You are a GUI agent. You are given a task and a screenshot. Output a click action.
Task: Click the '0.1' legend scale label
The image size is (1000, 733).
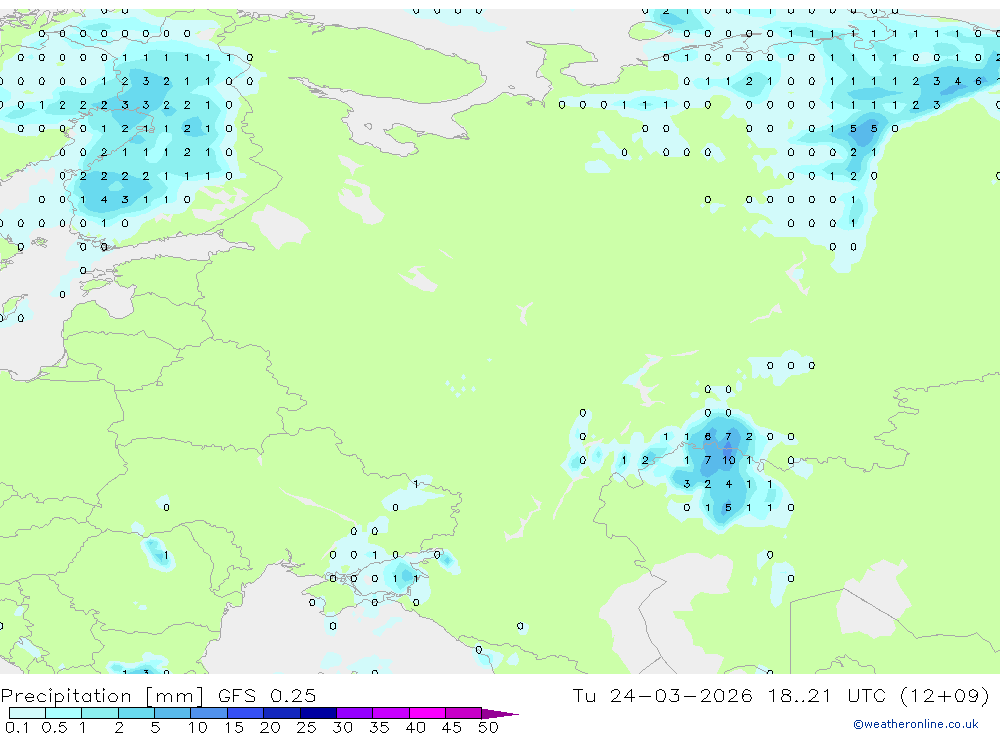17,727
